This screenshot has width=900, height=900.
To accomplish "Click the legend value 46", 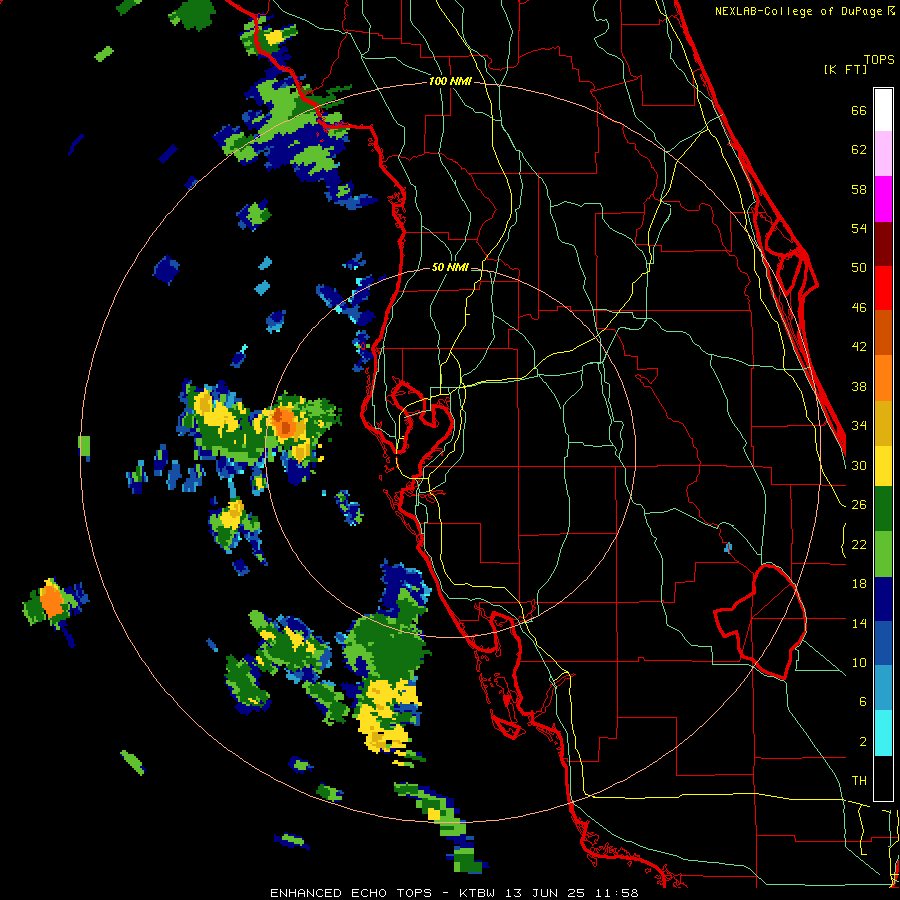I will click(x=859, y=307).
